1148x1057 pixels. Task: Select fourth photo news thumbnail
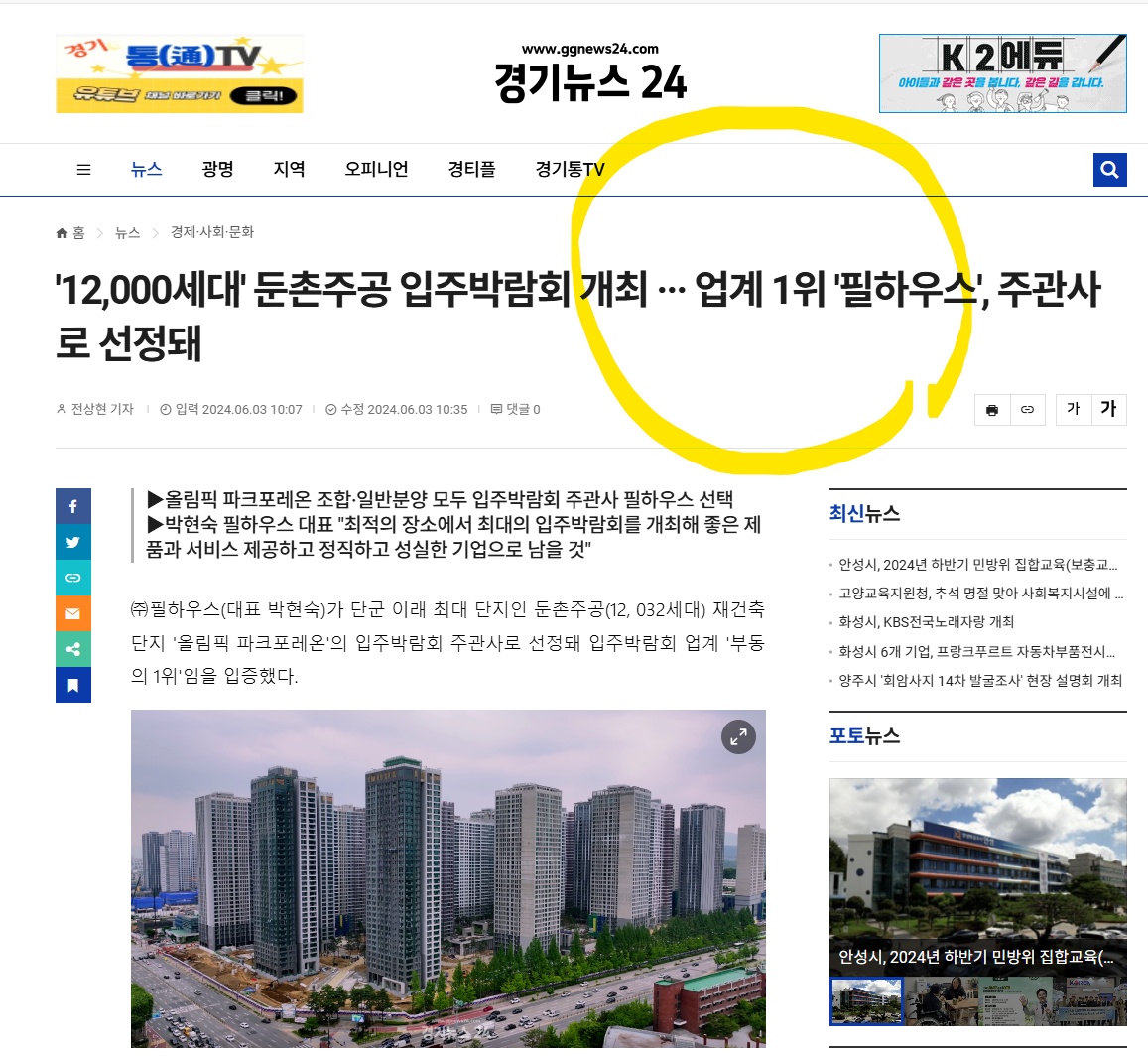1090,1001
